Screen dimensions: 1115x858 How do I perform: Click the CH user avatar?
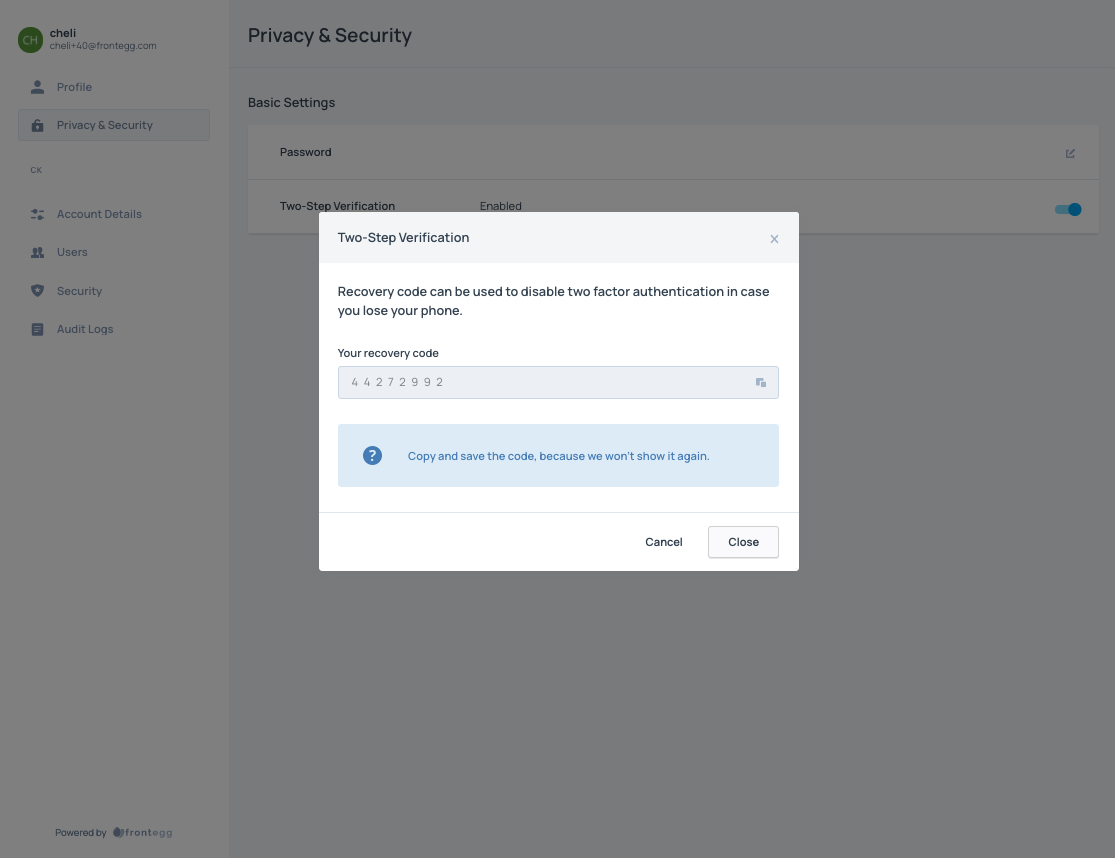31,40
